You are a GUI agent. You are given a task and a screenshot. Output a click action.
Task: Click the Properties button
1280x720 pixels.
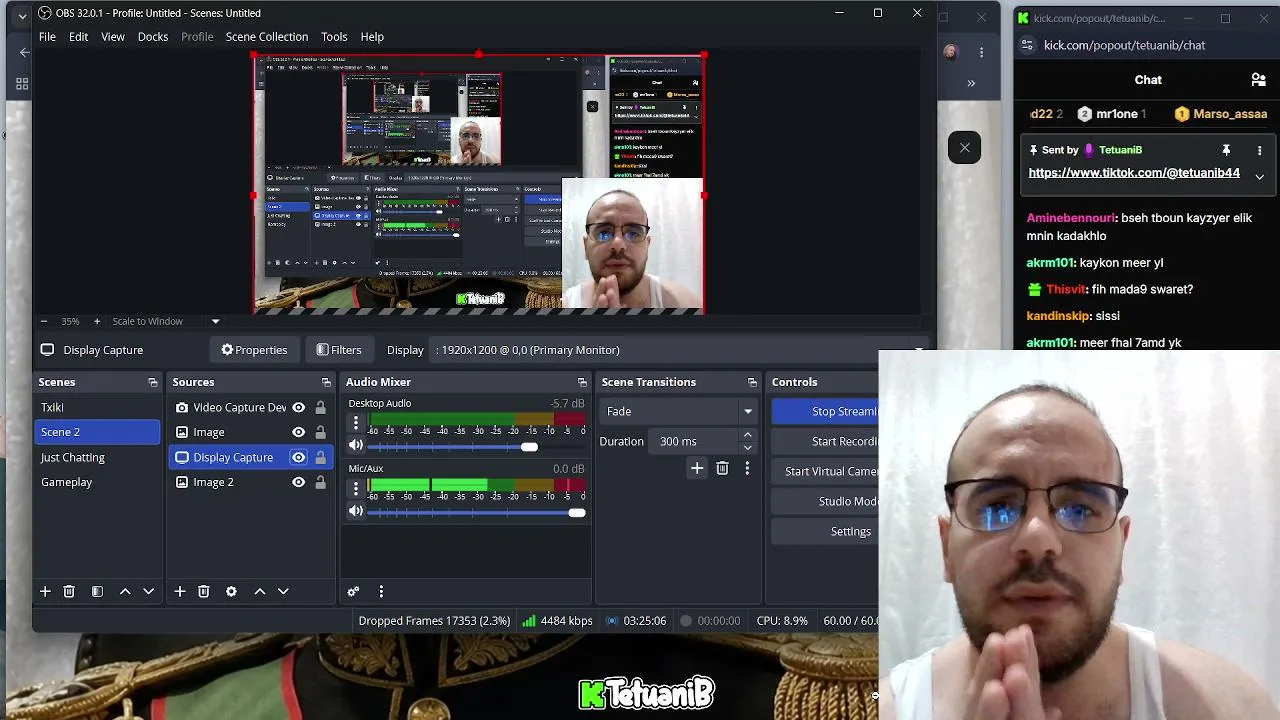click(x=254, y=350)
